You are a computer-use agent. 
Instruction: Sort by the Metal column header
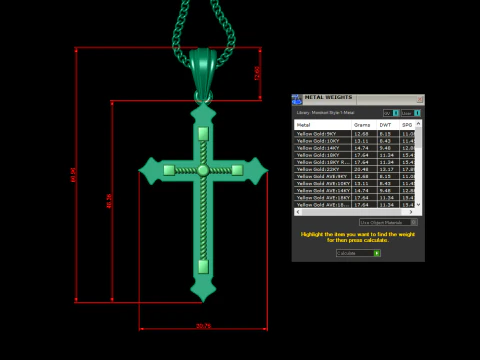(x=323, y=125)
